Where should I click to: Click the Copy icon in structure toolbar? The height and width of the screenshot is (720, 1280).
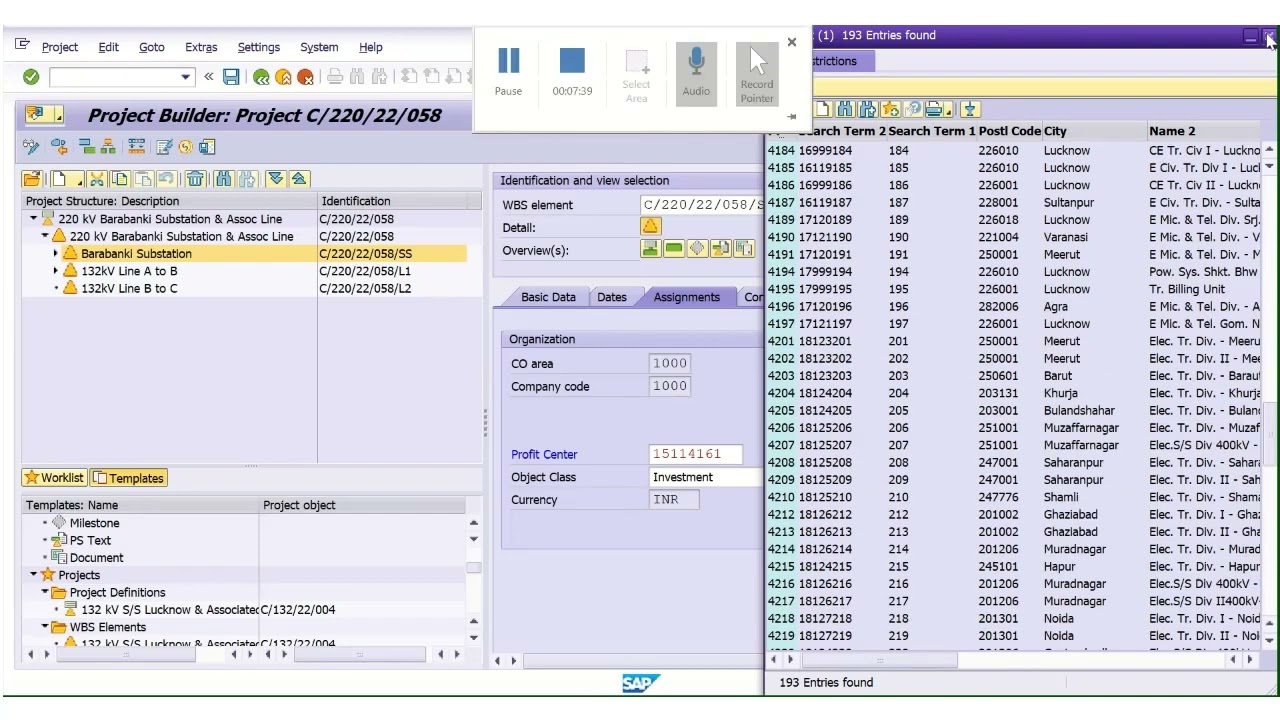120,179
